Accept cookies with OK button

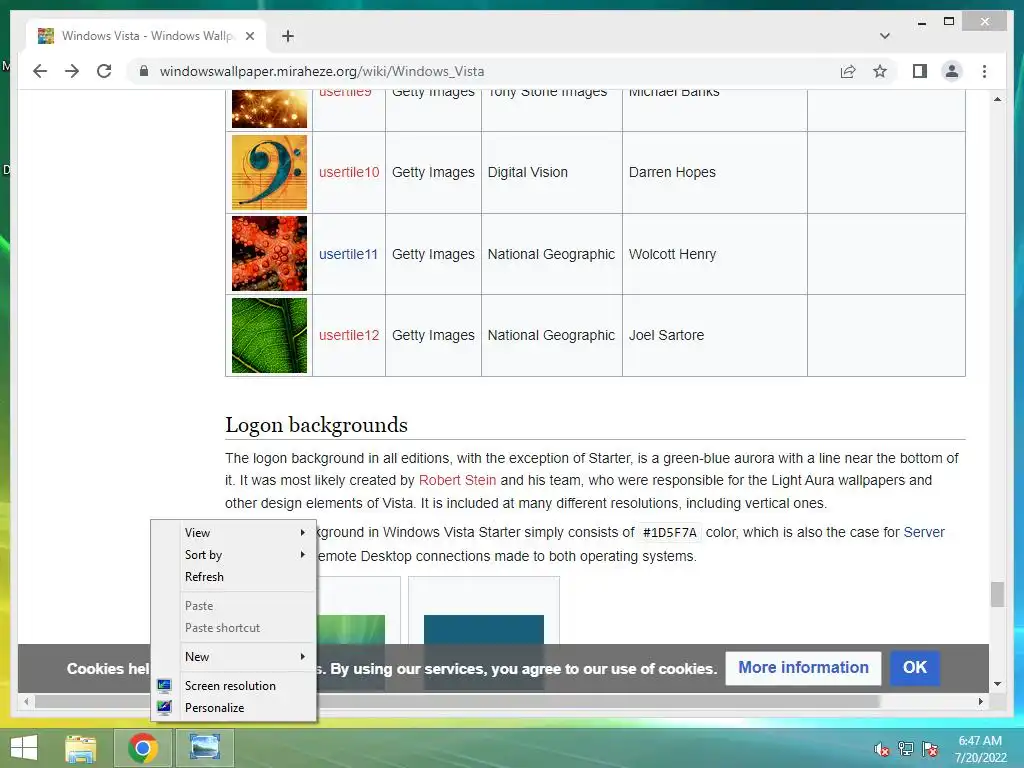tap(914, 667)
